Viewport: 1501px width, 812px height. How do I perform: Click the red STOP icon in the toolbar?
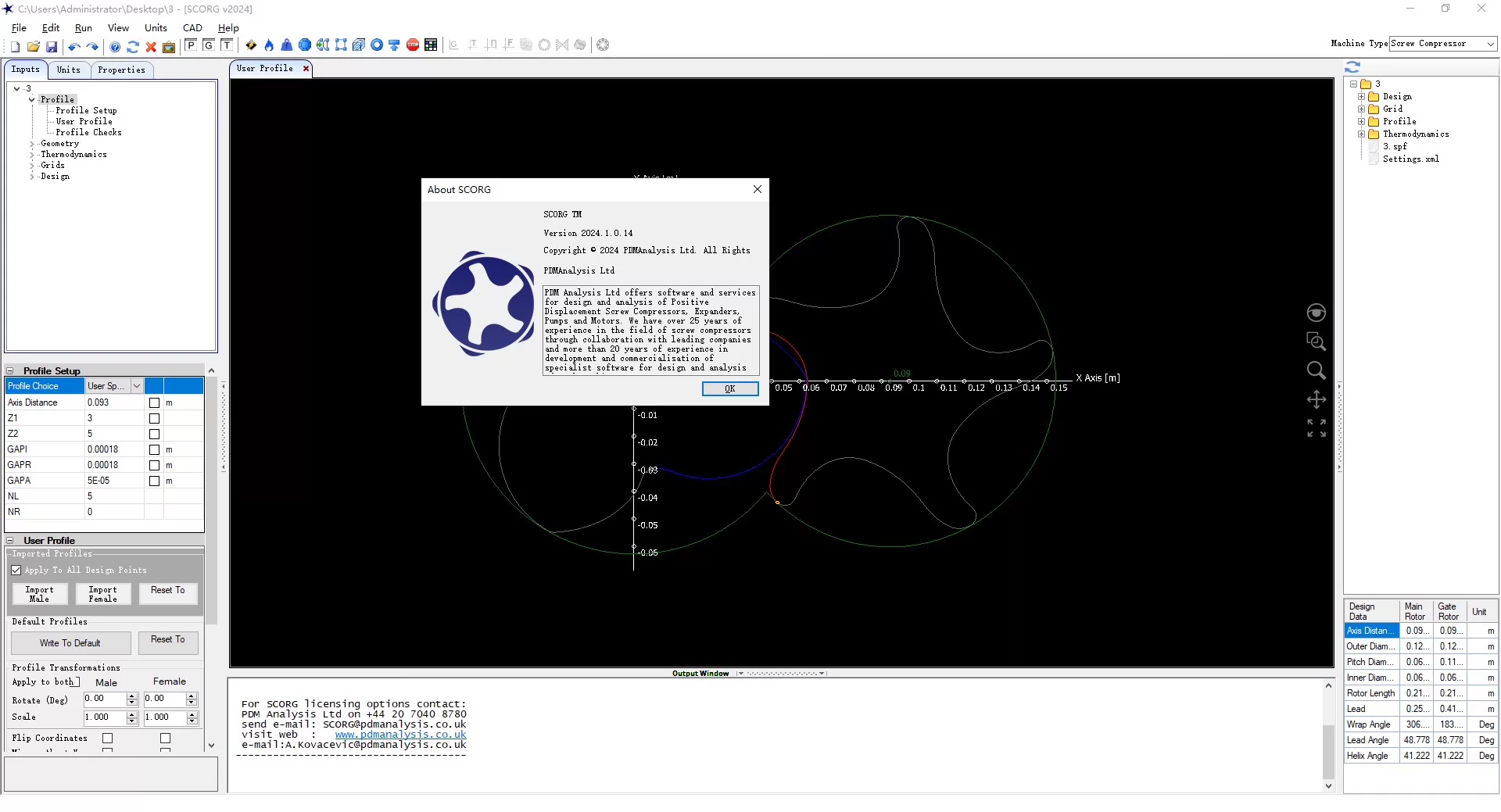413,45
